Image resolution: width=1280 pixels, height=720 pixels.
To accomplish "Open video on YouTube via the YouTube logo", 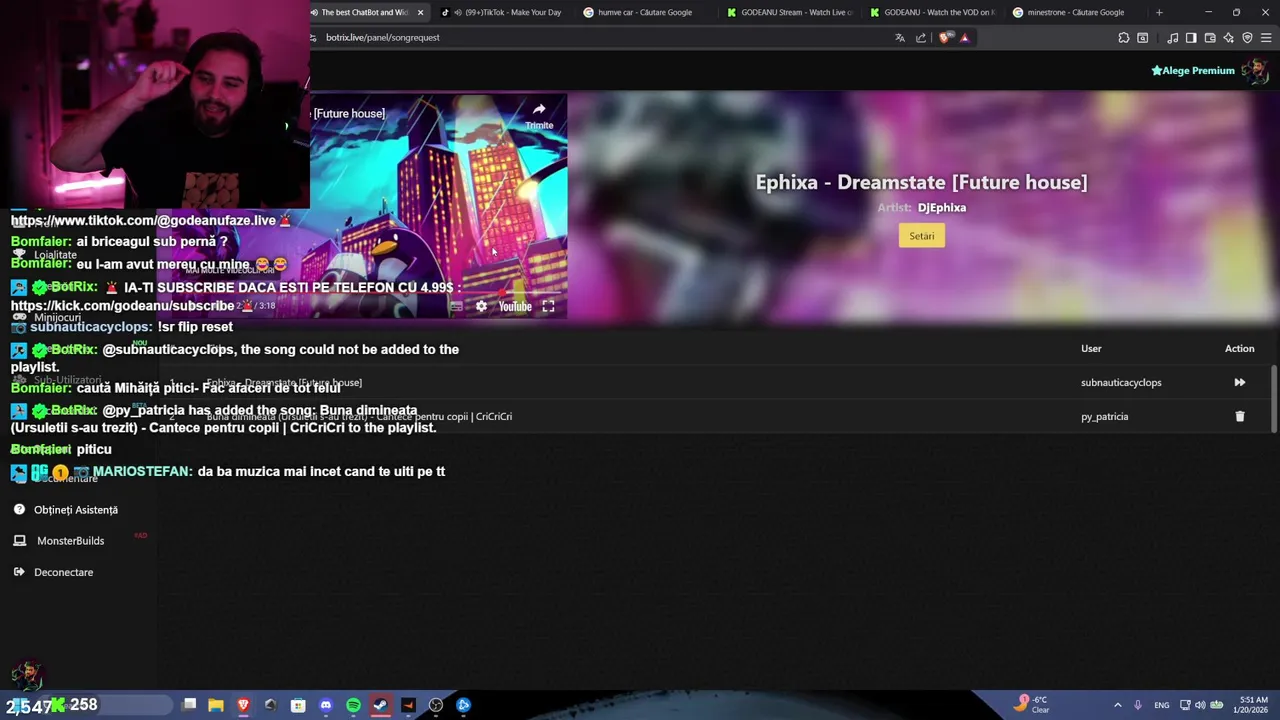I will [515, 306].
